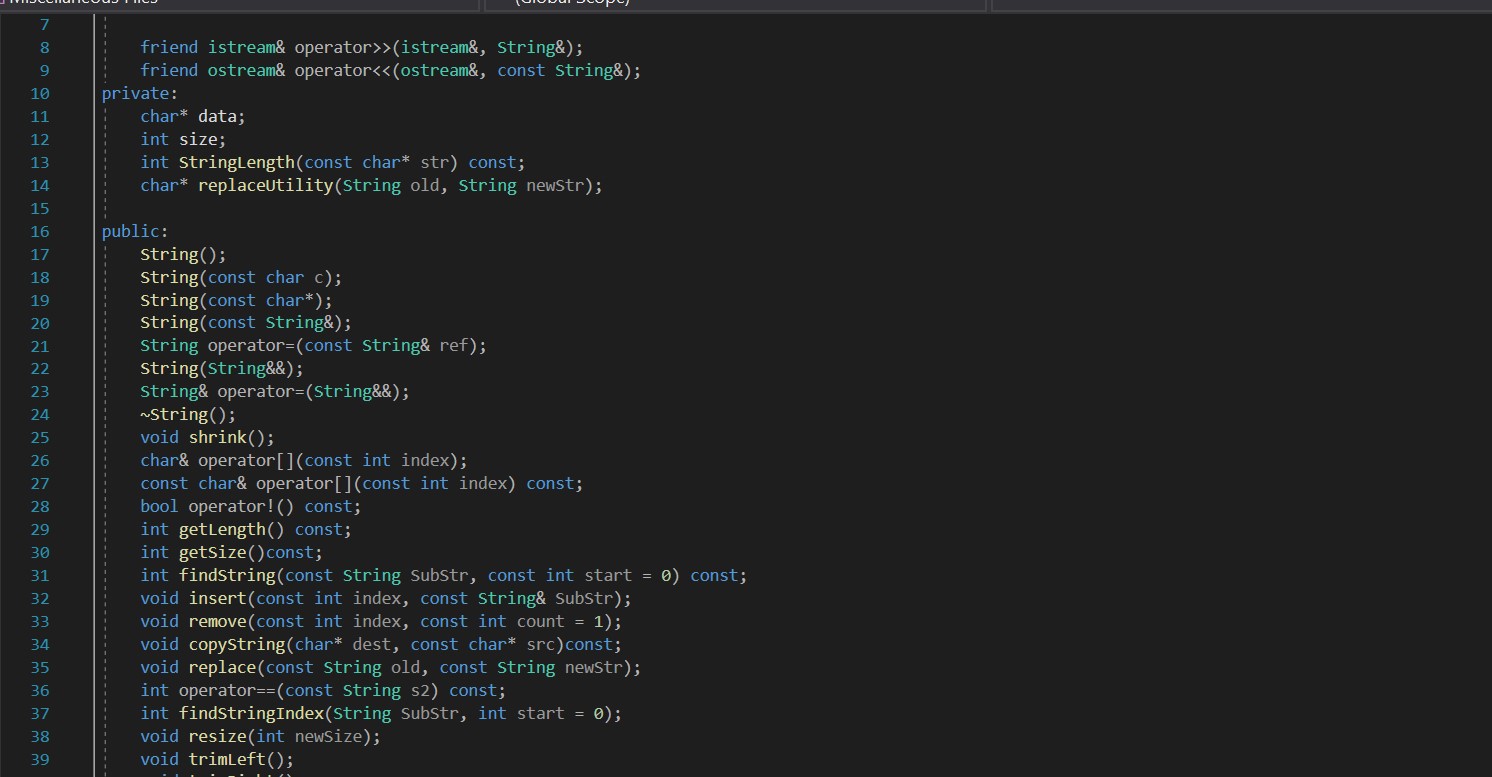
Task: Click the ~String destructor declaration
Action: click(x=173, y=414)
